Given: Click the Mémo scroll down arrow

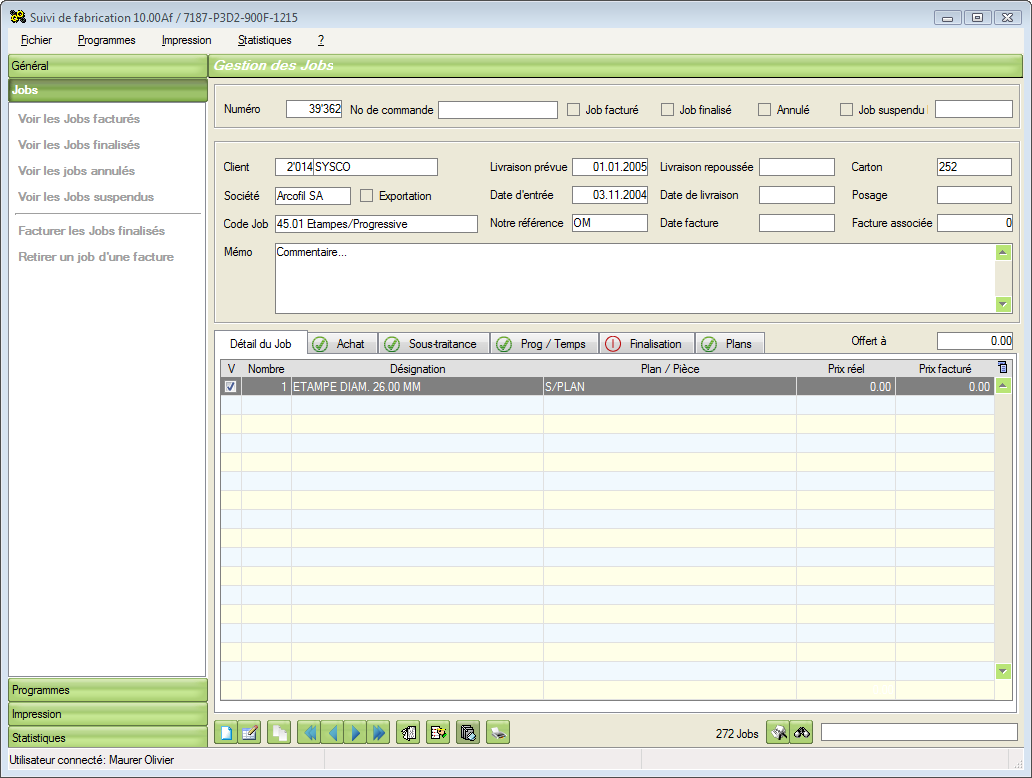Looking at the screenshot, I should (x=1003, y=304).
